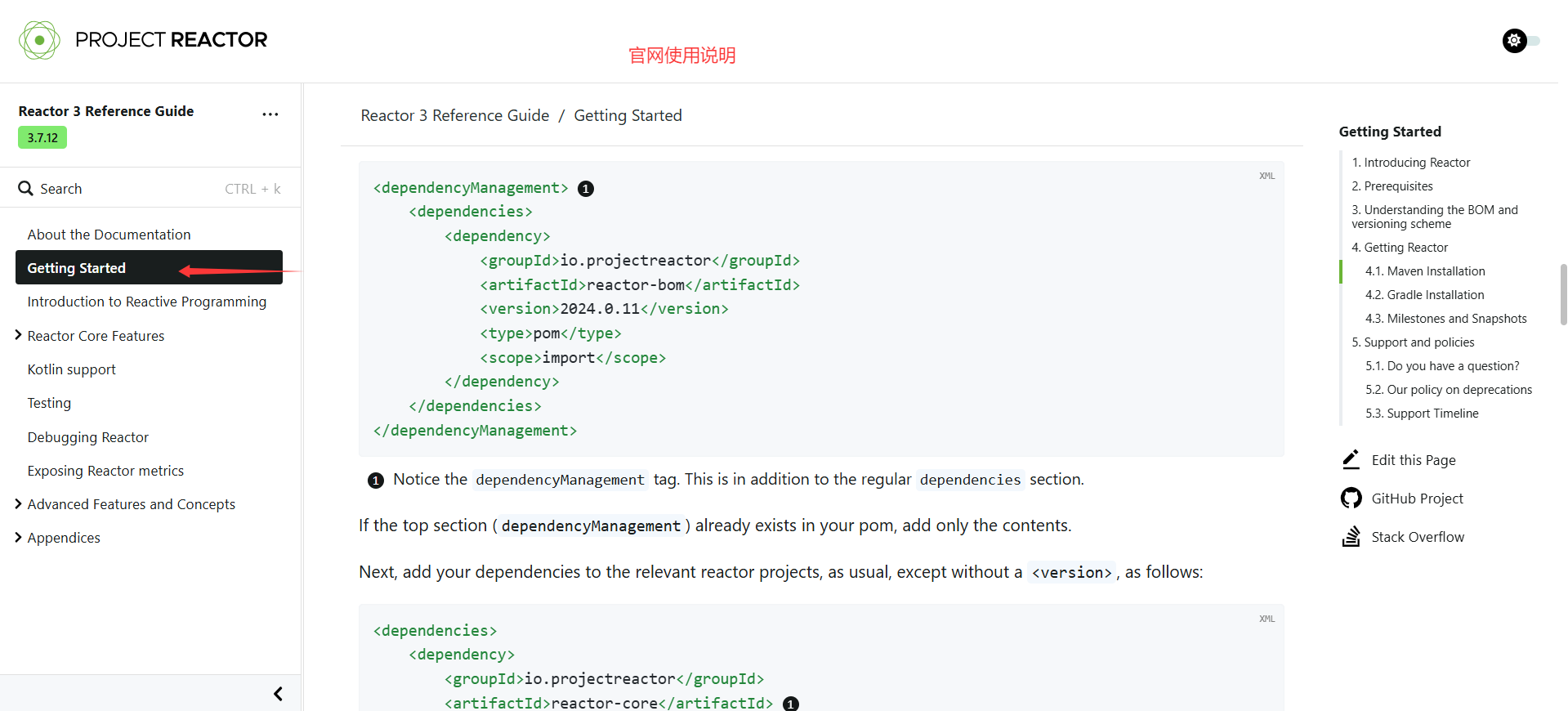Click the Appendices label
Viewport: 1568px width, 711px height.
point(64,538)
